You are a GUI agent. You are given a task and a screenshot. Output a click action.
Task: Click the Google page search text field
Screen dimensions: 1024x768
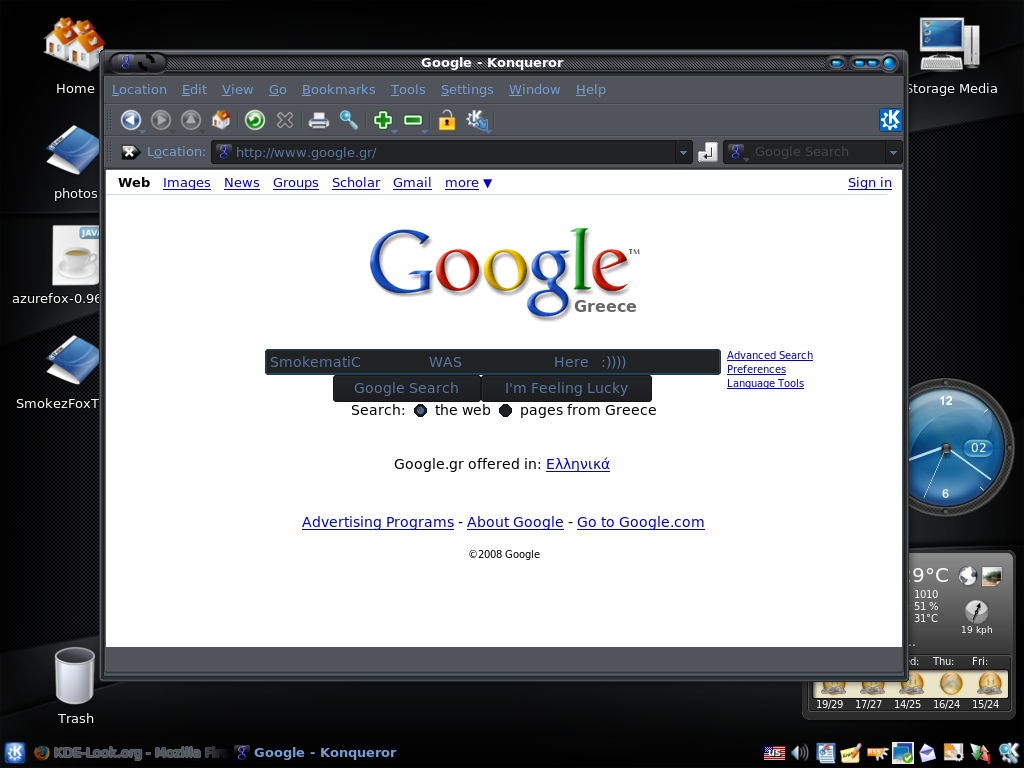pyautogui.click(x=492, y=362)
